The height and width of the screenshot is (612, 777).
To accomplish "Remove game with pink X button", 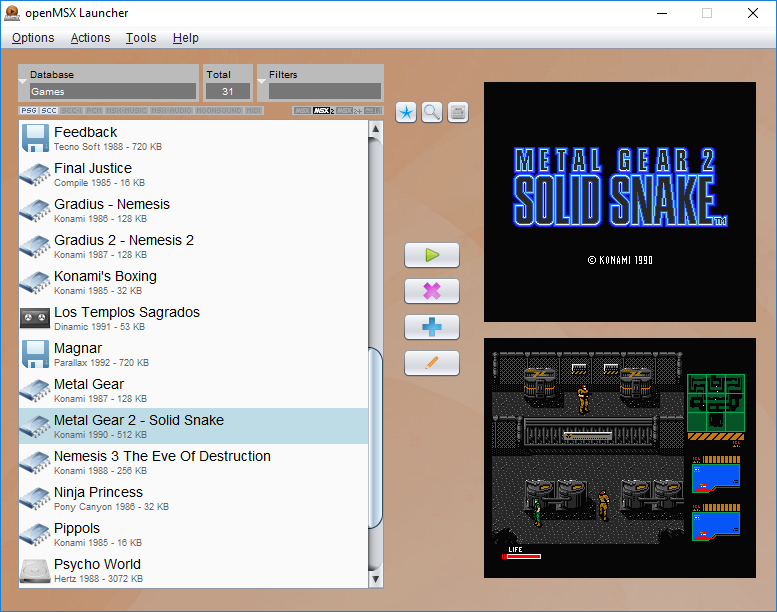I will pyautogui.click(x=432, y=291).
